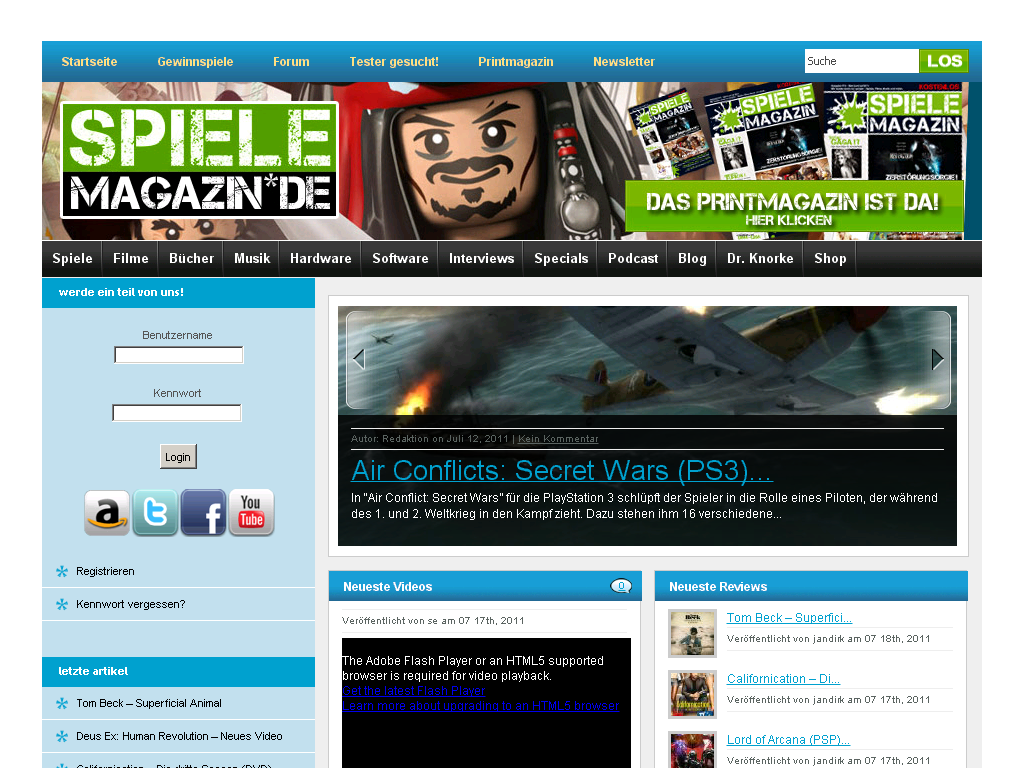
Task: Click the Tom Beck review thumbnail
Action: click(x=692, y=633)
